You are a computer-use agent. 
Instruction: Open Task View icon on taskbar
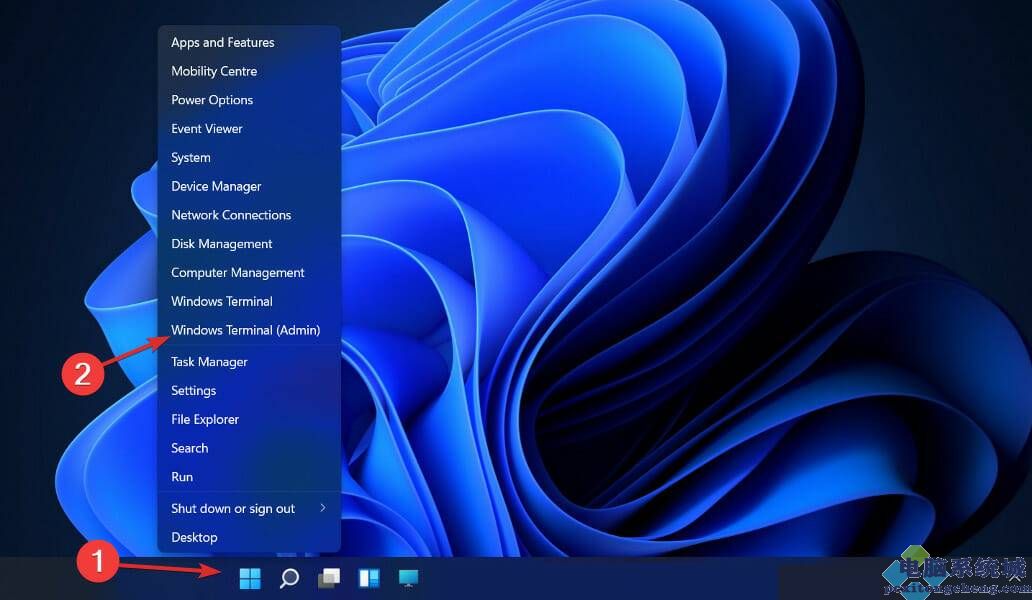pyautogui.click(x=329, y=578)
